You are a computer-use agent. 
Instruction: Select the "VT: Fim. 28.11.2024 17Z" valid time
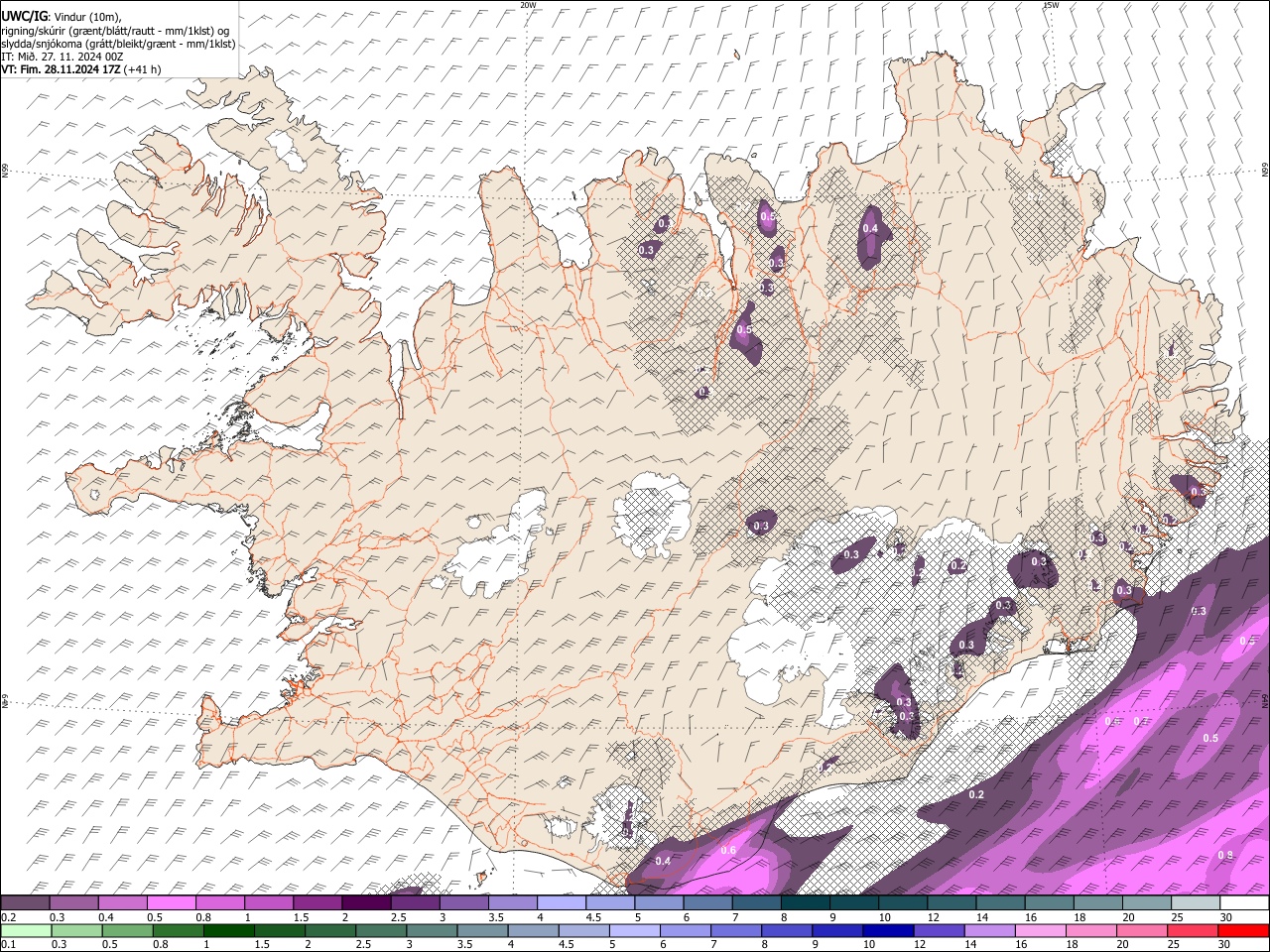click(x=62, y=69)
